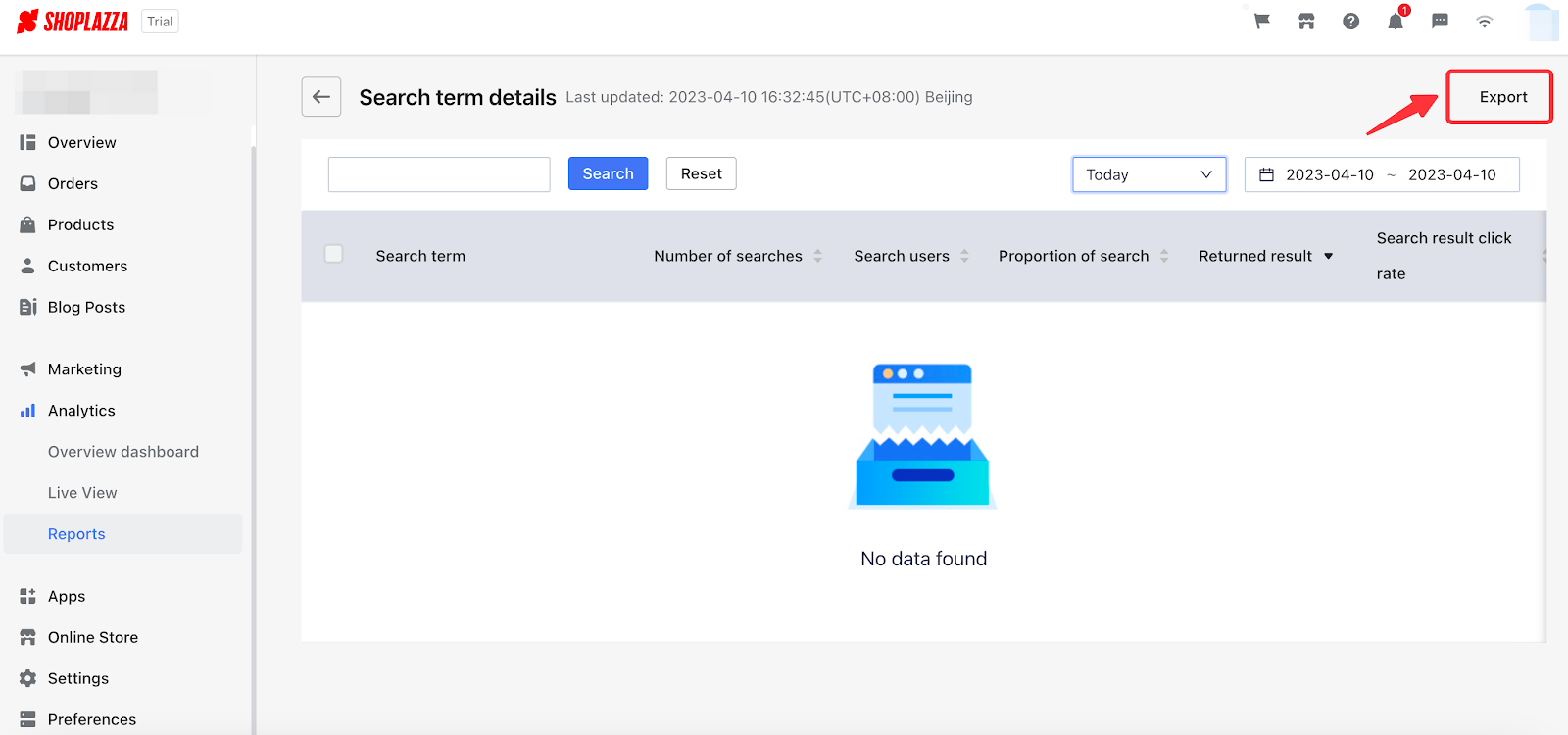Click the Orders sidebar icon
Viewport: 1568px width, 735px height.
(27, 183)
